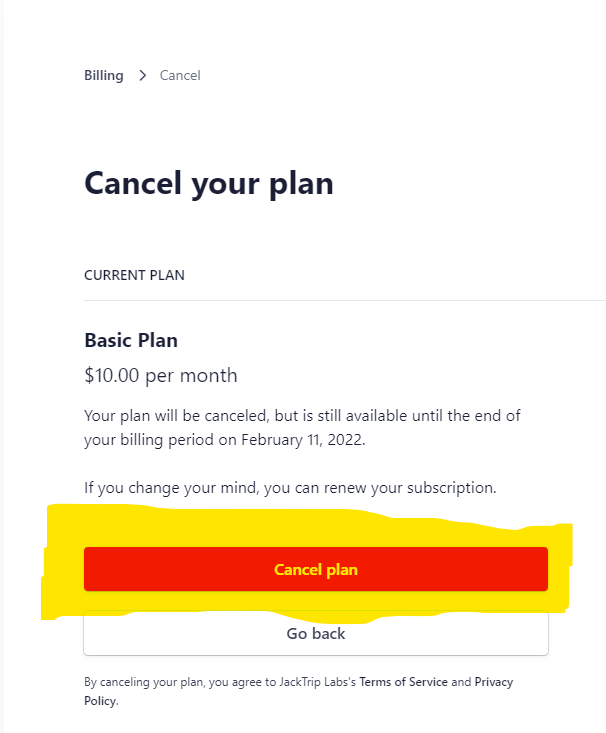The width and height of the screenshot is (606, 733).
Task: Open the Terms of Service link
Action: pos(403,682)
